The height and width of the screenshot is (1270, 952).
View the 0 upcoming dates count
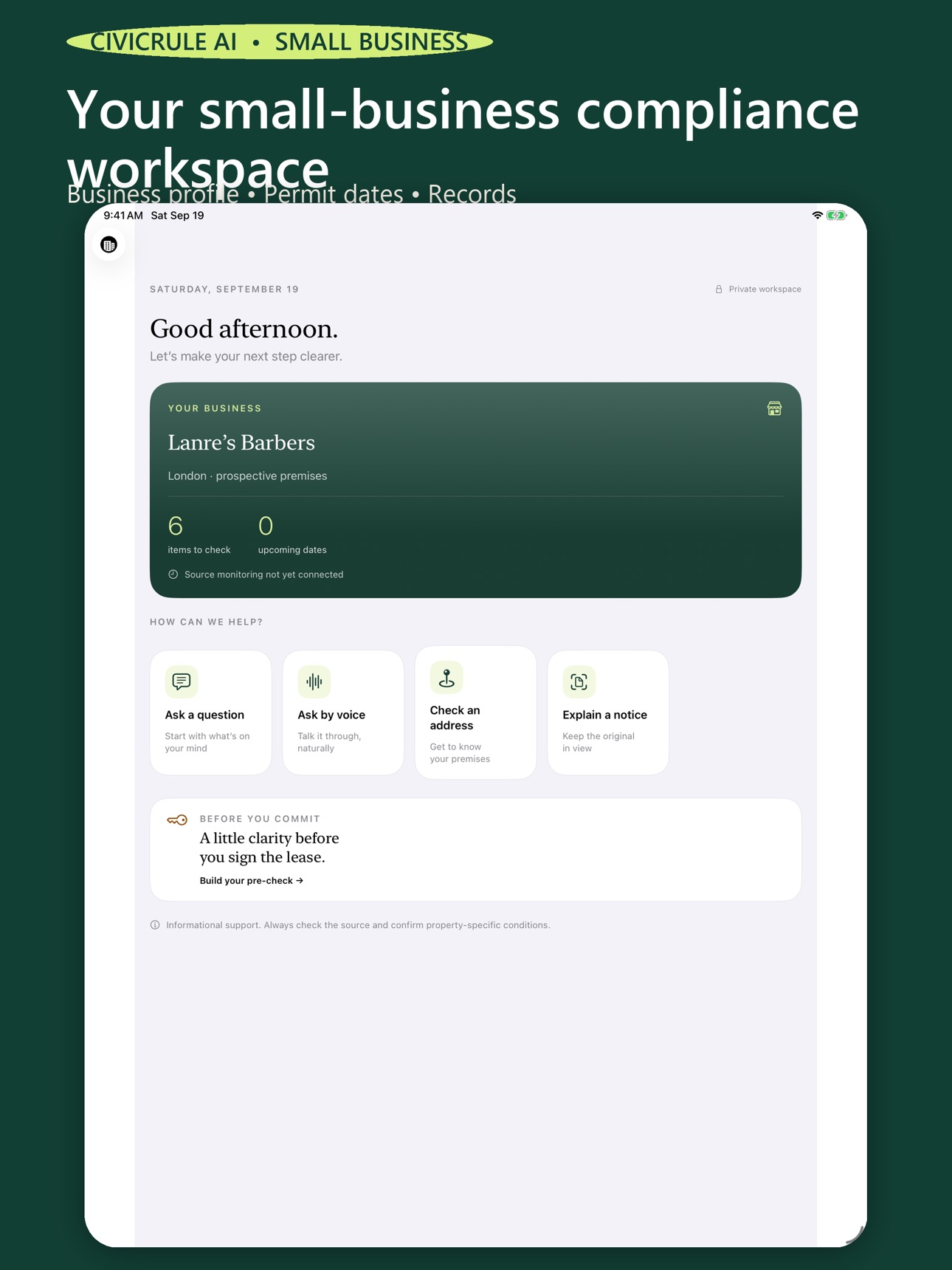[x=292, y=535]
